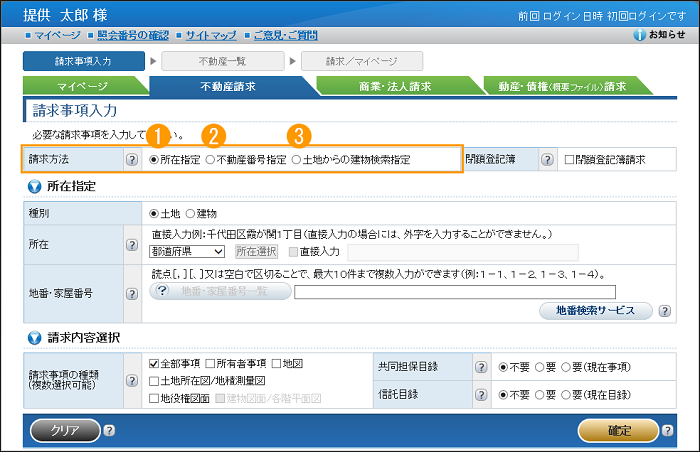Collapse the 所在指定 section arrow icon

(34, 187)
